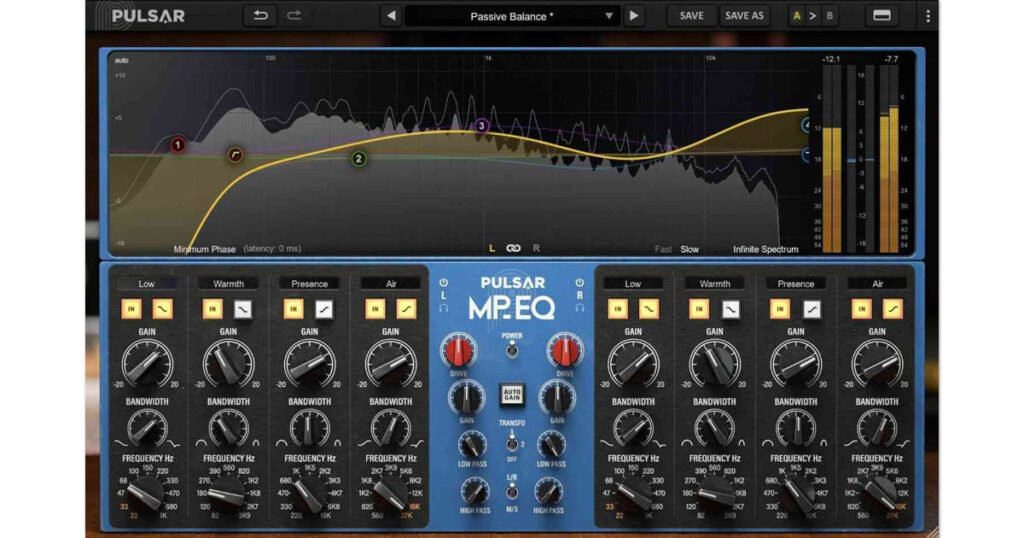Click the left channel LOW PASS knob
1024x538 pixels.
coord(472,445)
